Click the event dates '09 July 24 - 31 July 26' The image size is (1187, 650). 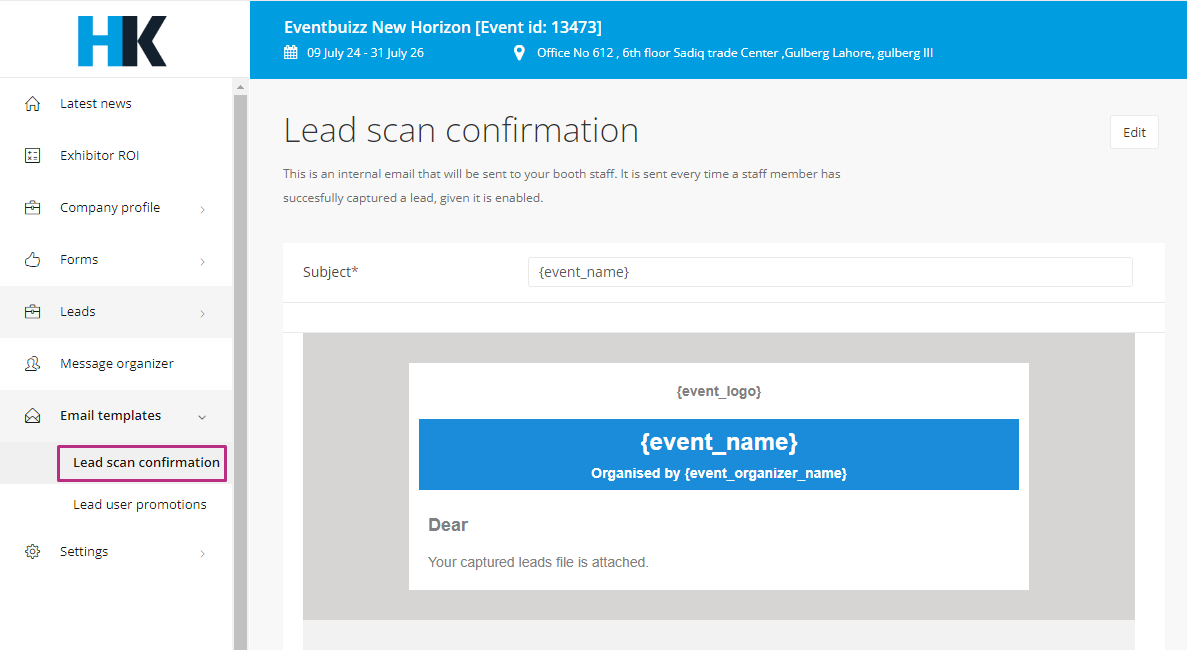click(366, 53)
